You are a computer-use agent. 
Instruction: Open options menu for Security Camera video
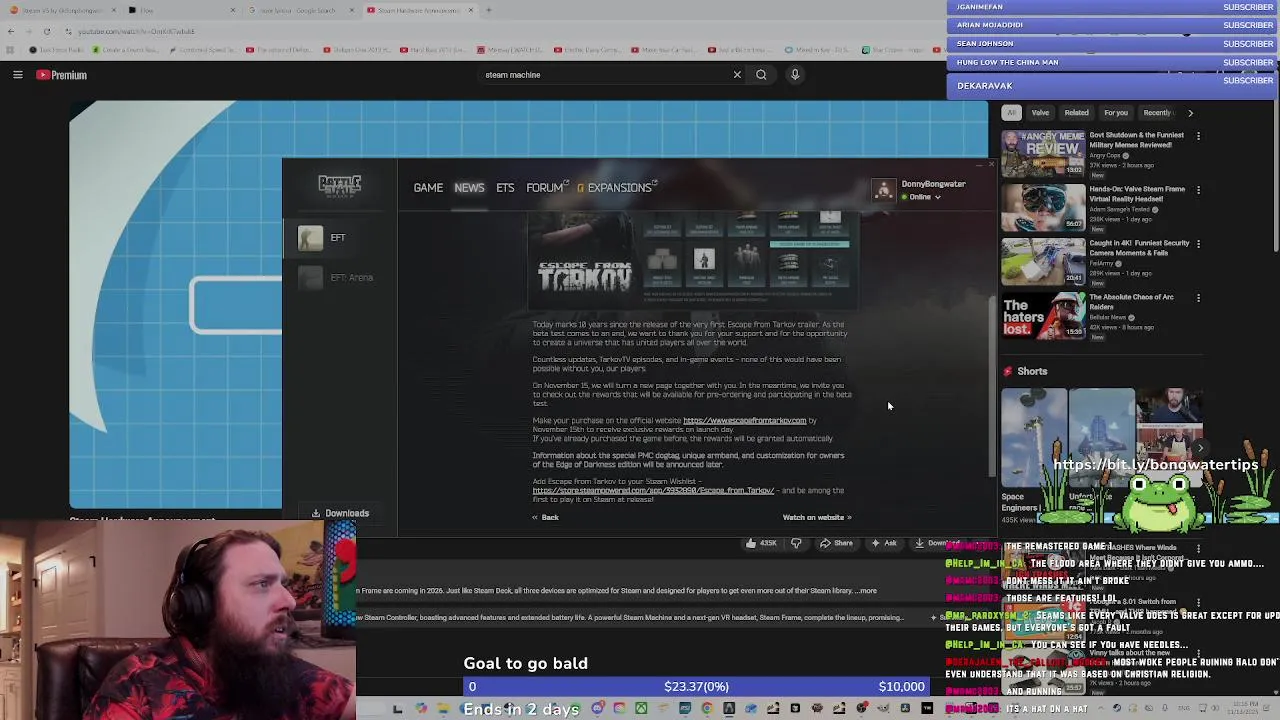click(1198, 243)
